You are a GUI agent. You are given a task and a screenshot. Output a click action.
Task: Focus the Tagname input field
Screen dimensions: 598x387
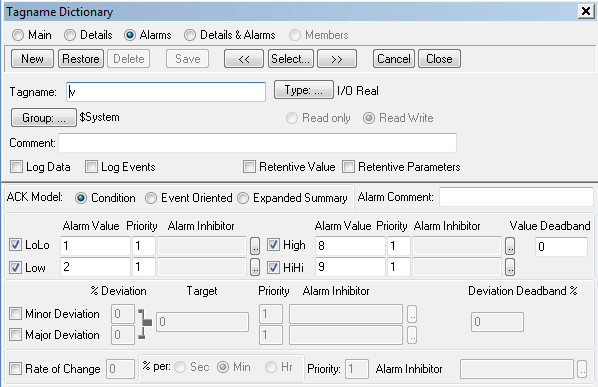(166, 92)
